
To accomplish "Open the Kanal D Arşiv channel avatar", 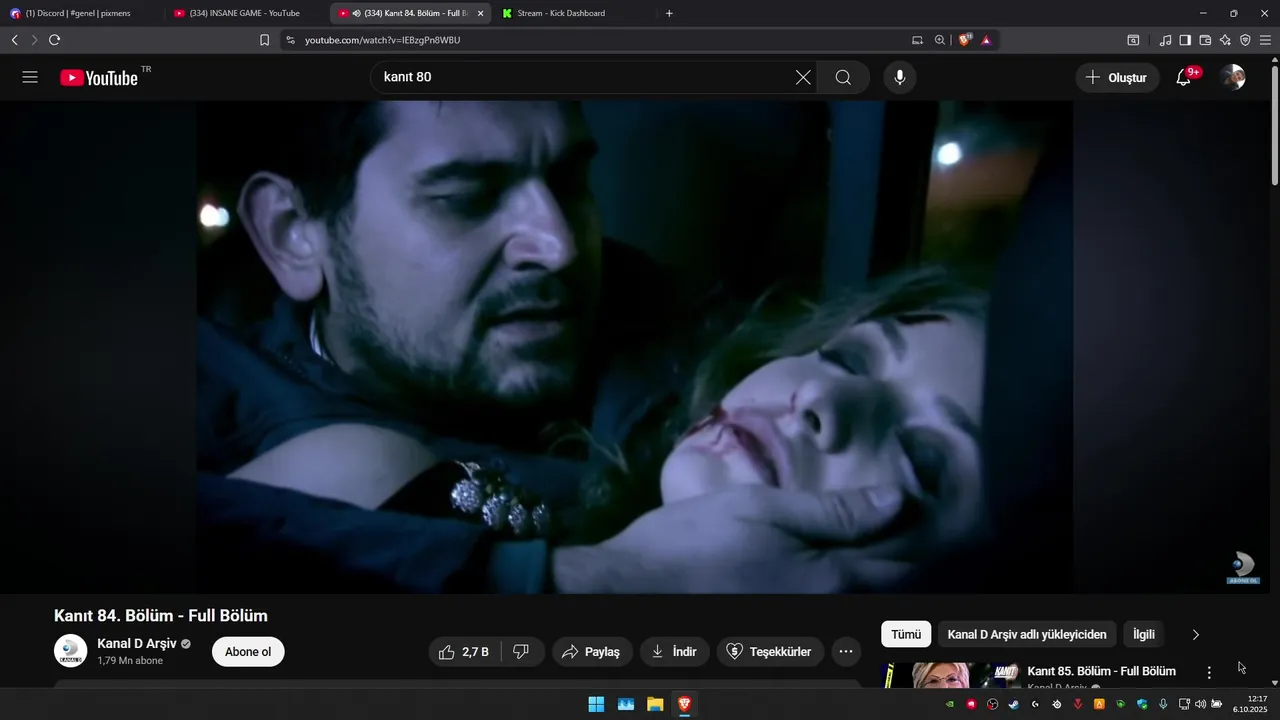I will coord(70,651).
